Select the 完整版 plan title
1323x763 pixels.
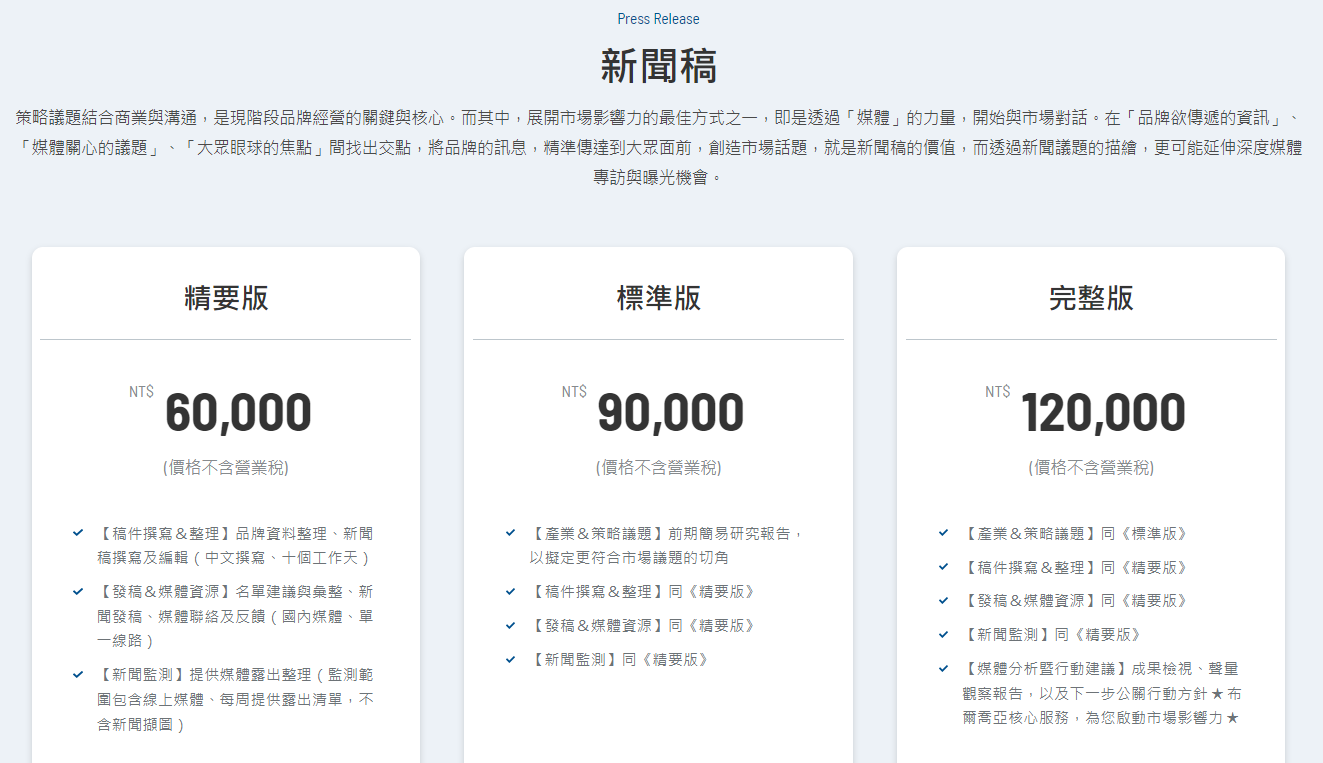tap(1091, 298)
